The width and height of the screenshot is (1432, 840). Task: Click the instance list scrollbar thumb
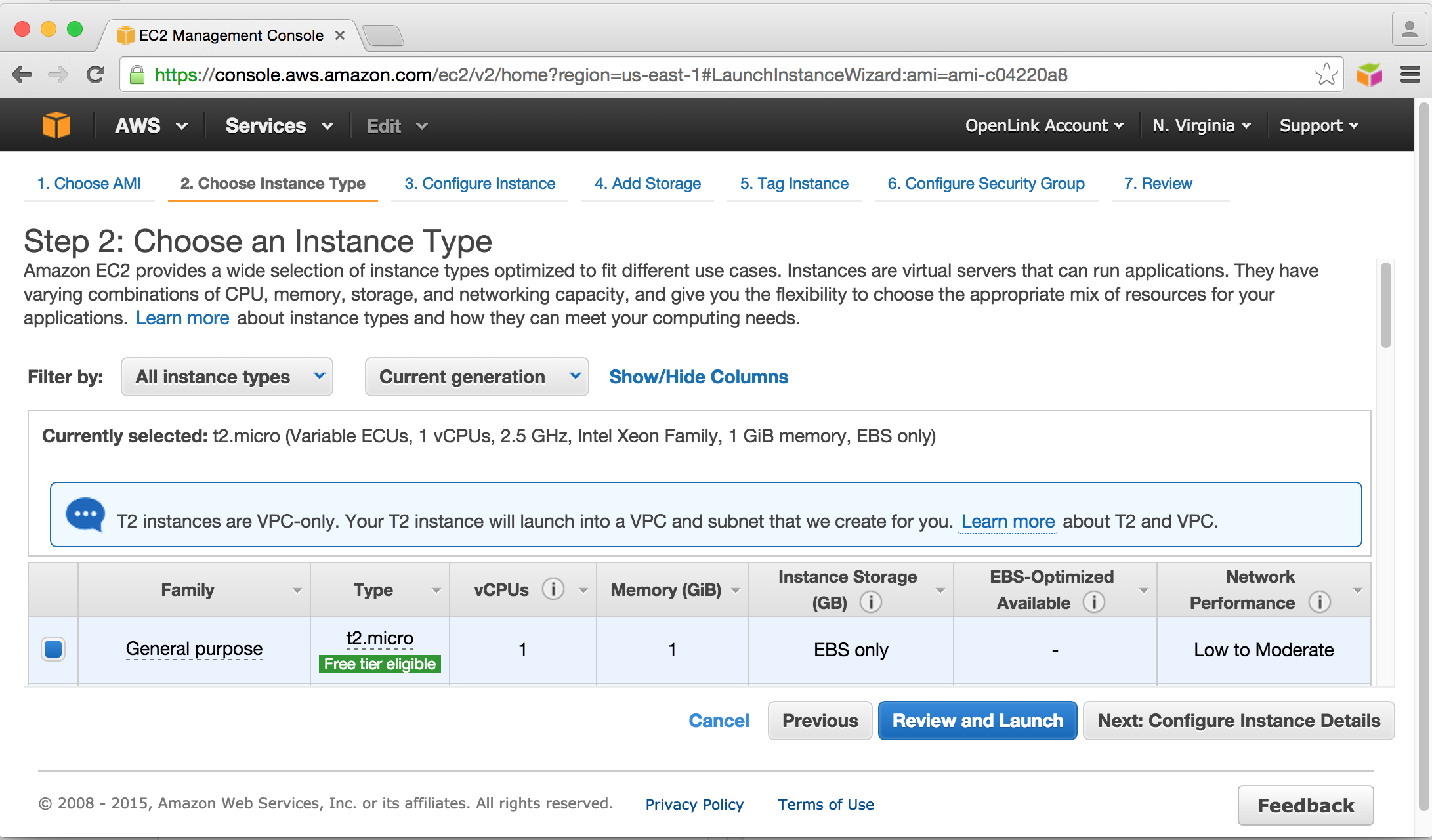point(1385,305)
